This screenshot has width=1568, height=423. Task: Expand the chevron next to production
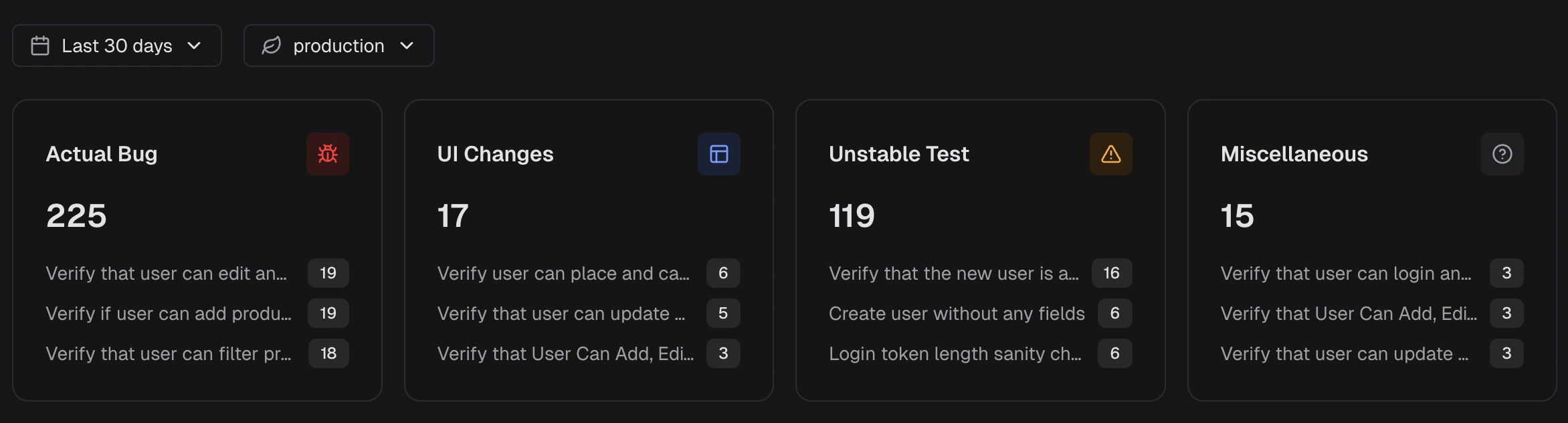[x=407, y=47]
